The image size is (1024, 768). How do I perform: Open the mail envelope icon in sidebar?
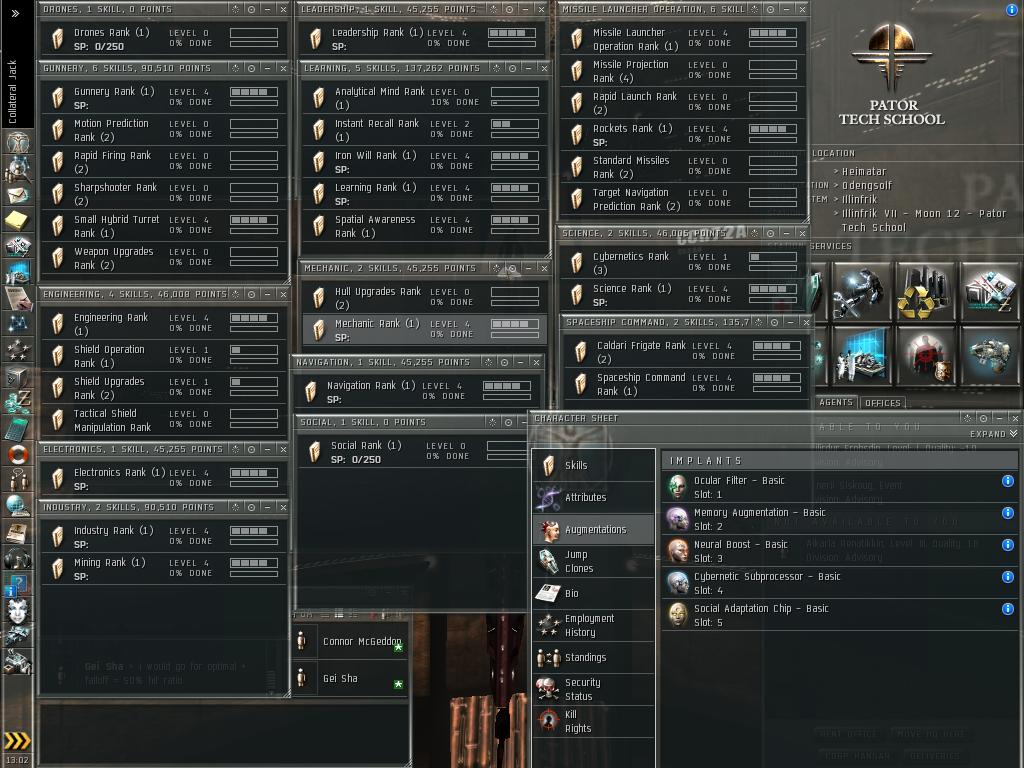(x=17, y=195)
